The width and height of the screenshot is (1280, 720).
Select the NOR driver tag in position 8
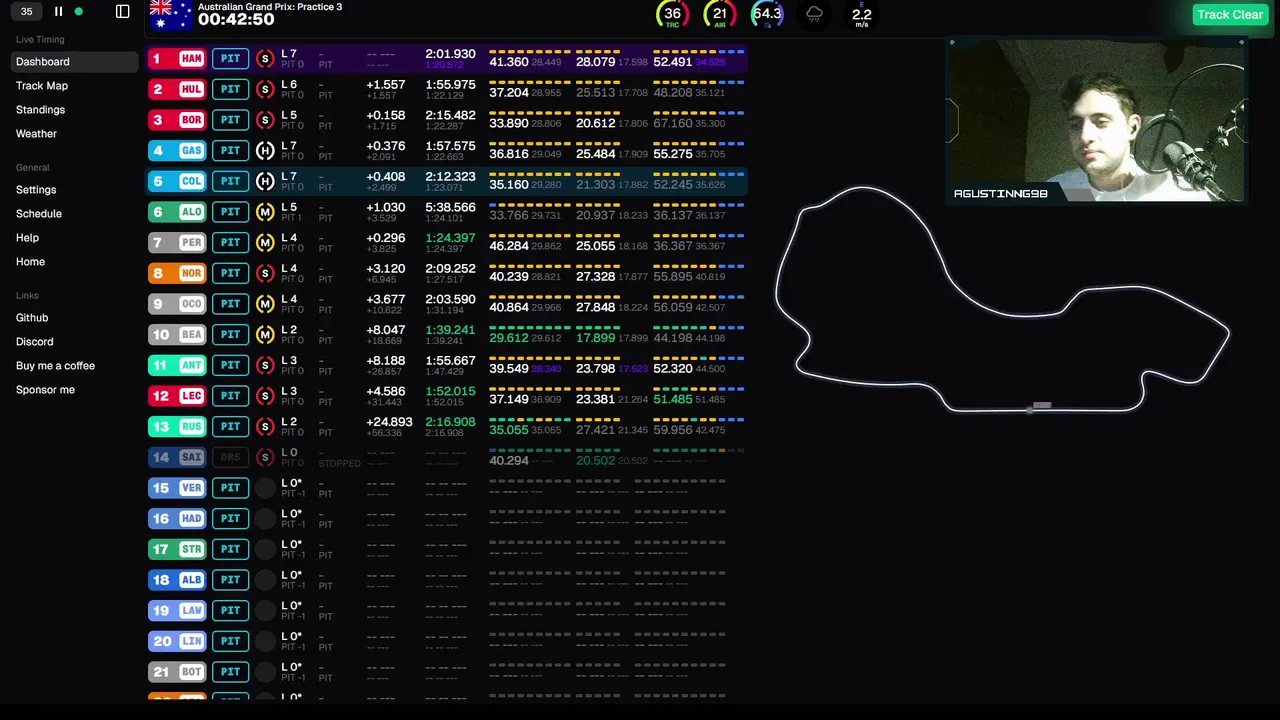[x=177, y=273]
